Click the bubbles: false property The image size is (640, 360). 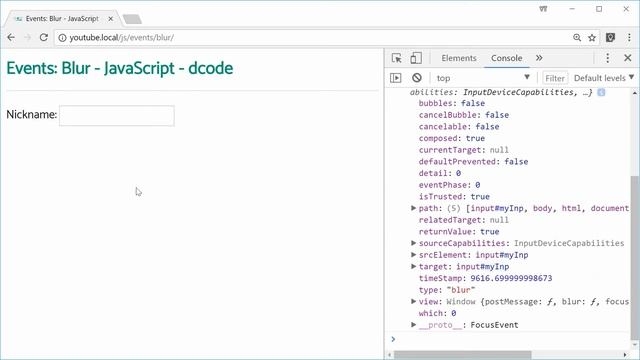coord(452,103)
